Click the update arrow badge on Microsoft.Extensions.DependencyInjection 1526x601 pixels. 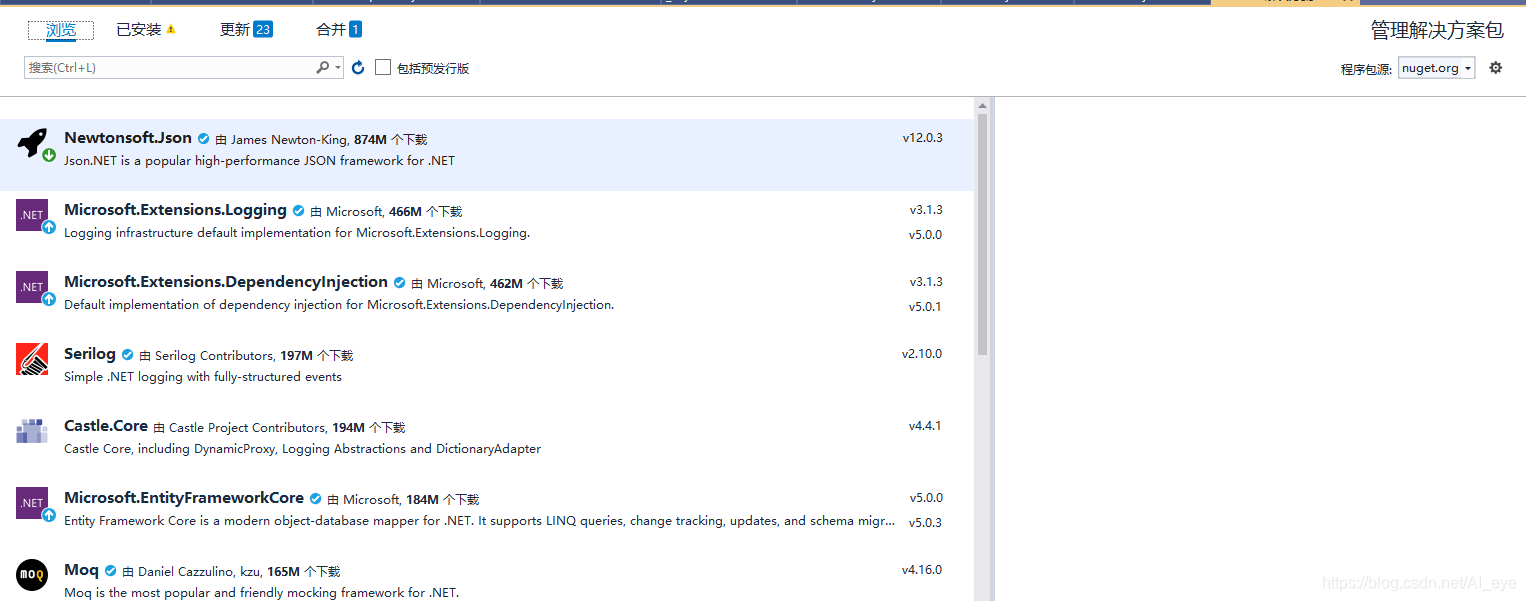(x=49, y=299)
